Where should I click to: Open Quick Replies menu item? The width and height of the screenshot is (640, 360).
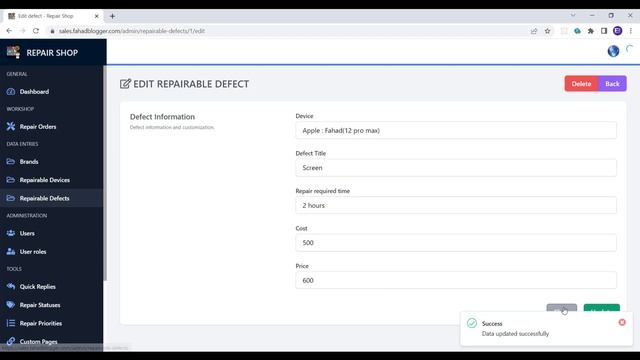click(x=38, y=287)
